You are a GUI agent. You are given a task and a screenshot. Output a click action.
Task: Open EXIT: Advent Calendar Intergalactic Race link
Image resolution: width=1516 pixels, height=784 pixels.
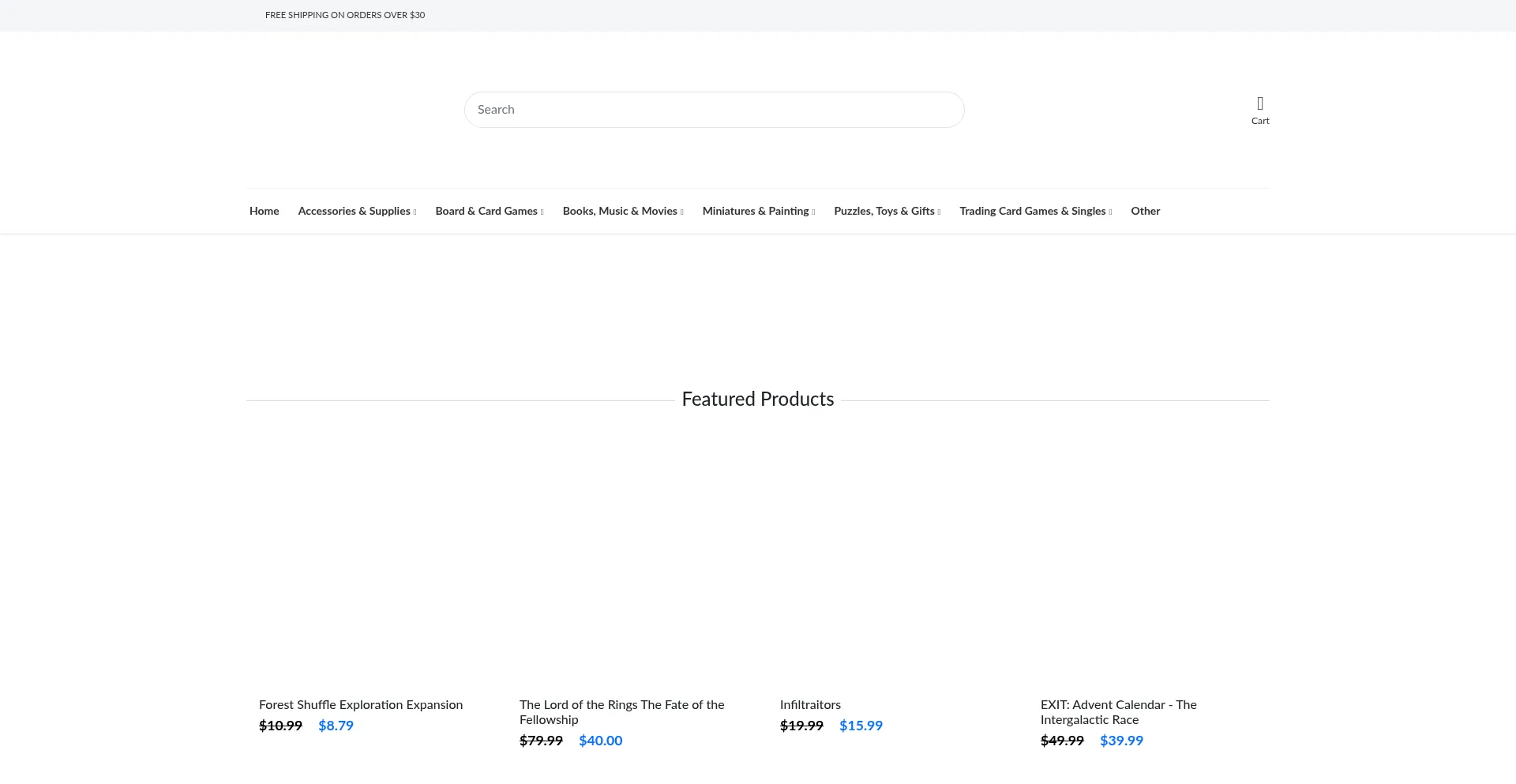click(1118, 711)
